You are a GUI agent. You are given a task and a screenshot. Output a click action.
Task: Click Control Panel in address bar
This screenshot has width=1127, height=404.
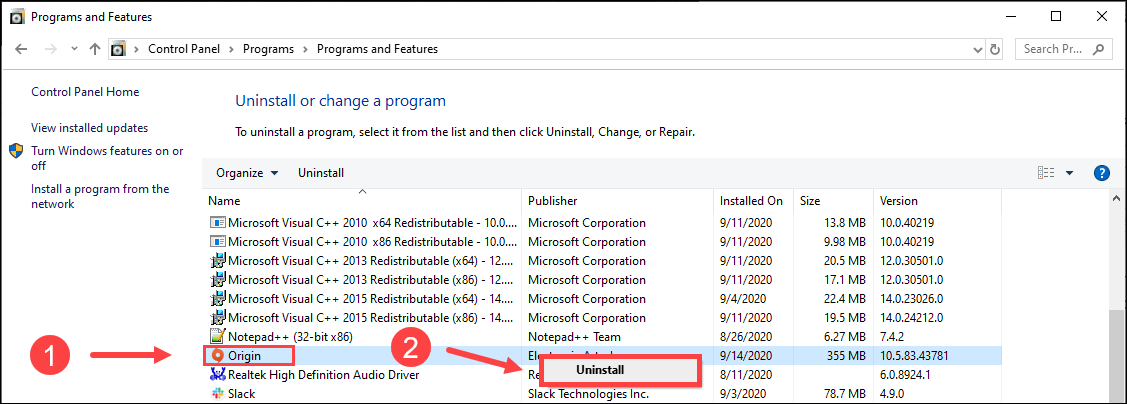(185, 50)
